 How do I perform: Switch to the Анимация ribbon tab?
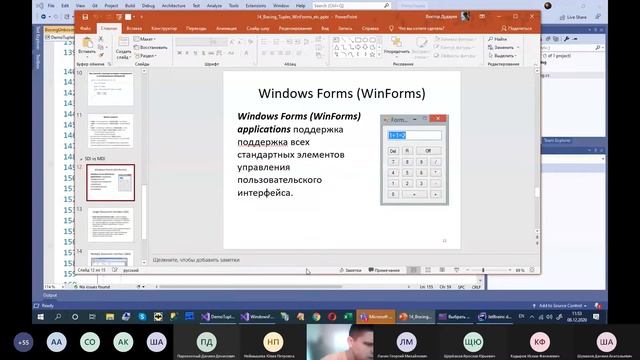(226, 29)
